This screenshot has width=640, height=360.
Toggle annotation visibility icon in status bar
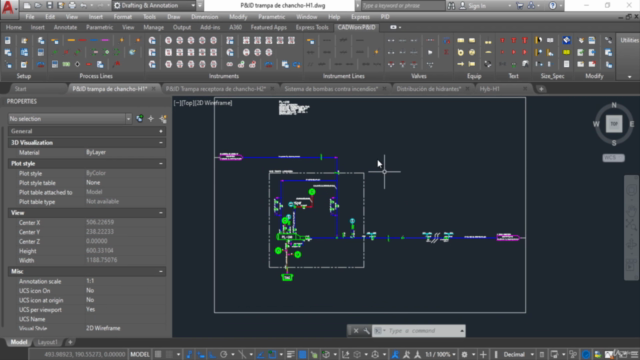click(x=395, y=354)
